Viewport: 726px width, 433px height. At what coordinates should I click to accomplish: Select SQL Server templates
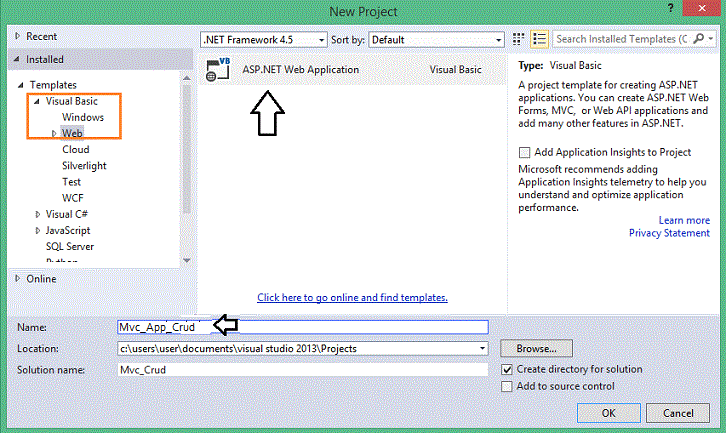coord(70,246)
